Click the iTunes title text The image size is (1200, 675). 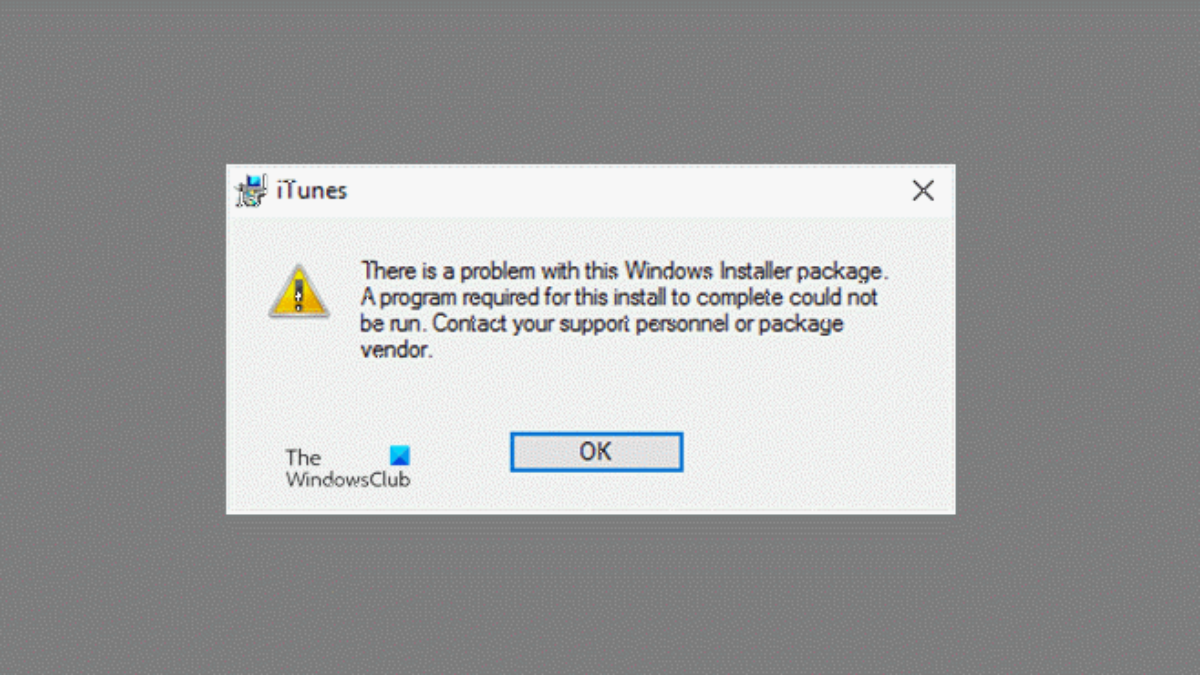pos(311,190)
